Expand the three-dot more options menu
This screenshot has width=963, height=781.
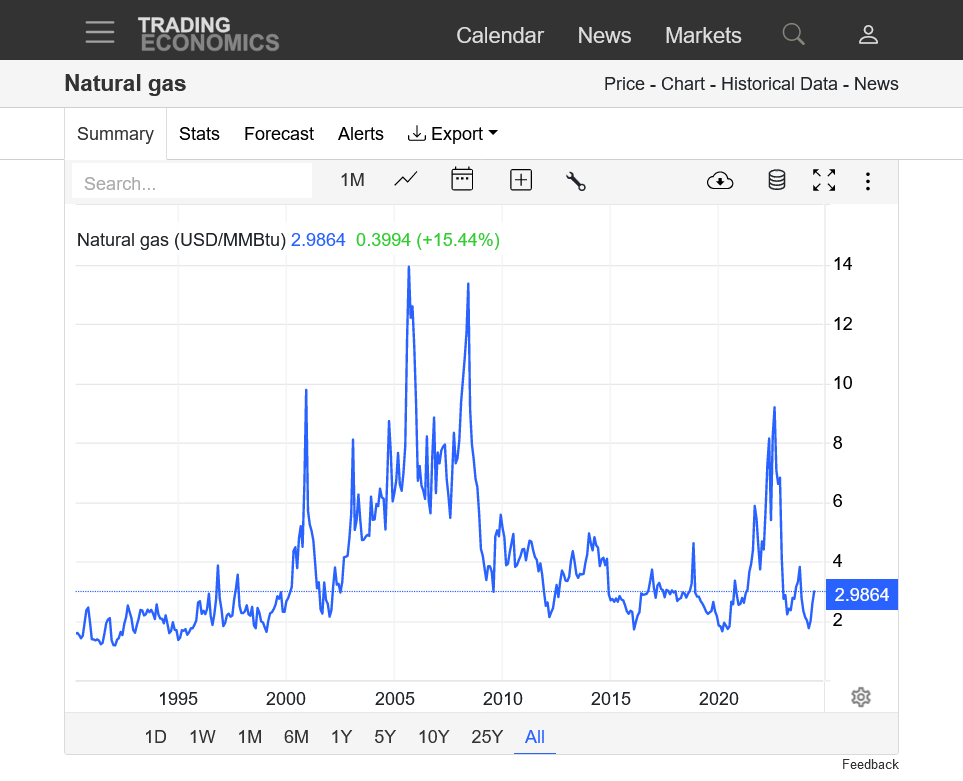[x=868, y=181]
